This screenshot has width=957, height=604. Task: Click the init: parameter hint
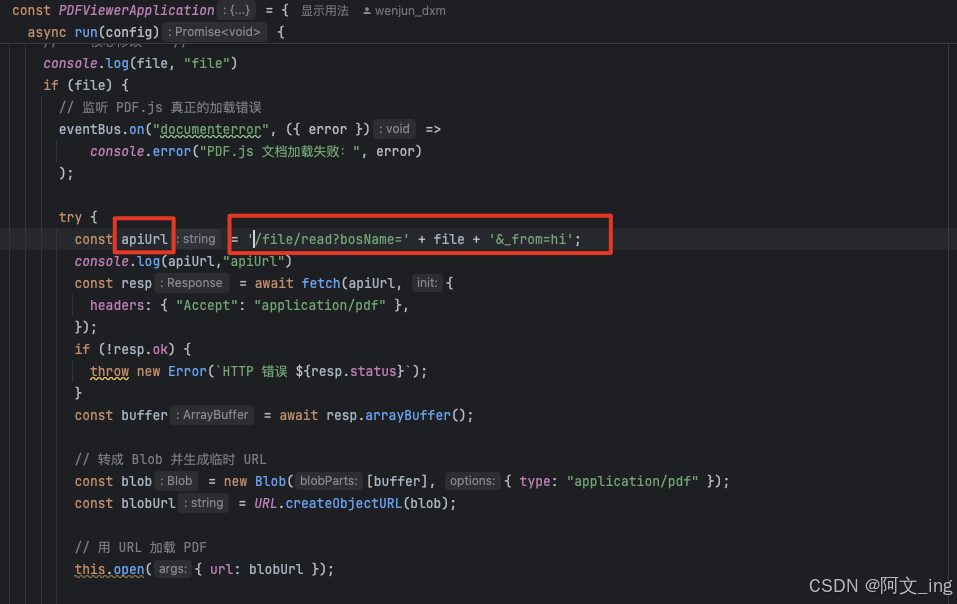pyautogui.click(x=427, y=283)
